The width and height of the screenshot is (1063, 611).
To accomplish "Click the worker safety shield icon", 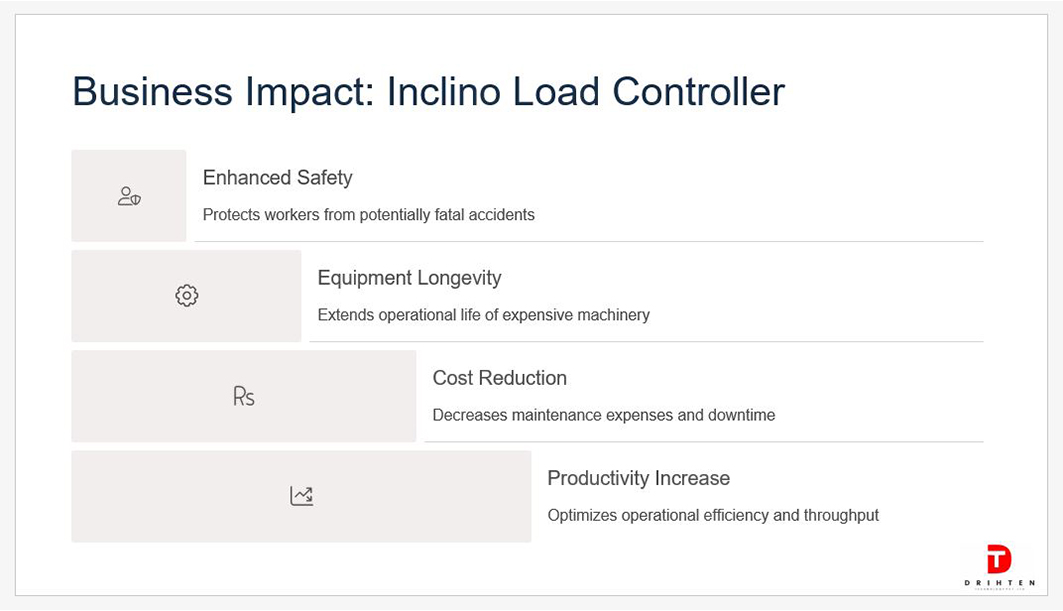I will (129, 196).
